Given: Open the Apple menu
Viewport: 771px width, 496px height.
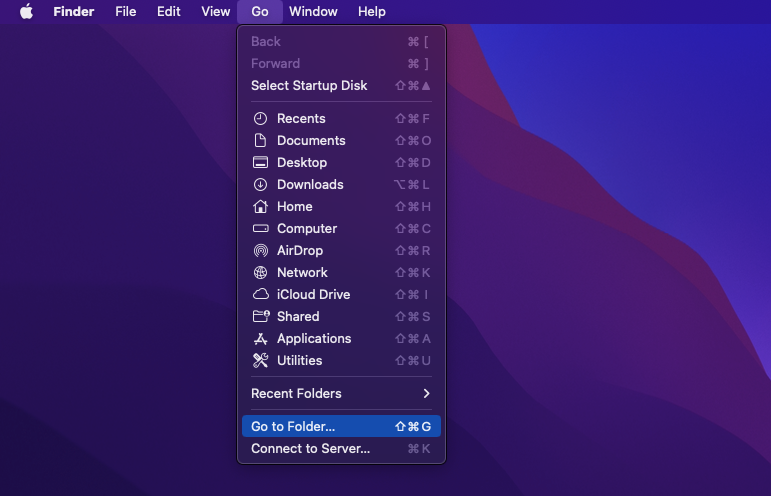Looking at the screenshot, I should point(26,12).
